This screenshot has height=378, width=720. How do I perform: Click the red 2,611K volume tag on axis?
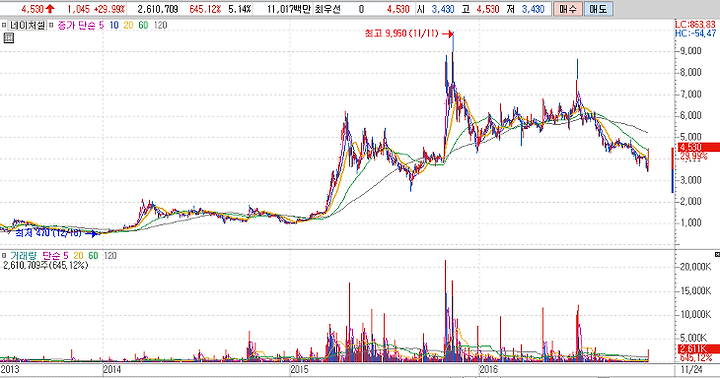(698, 349)
